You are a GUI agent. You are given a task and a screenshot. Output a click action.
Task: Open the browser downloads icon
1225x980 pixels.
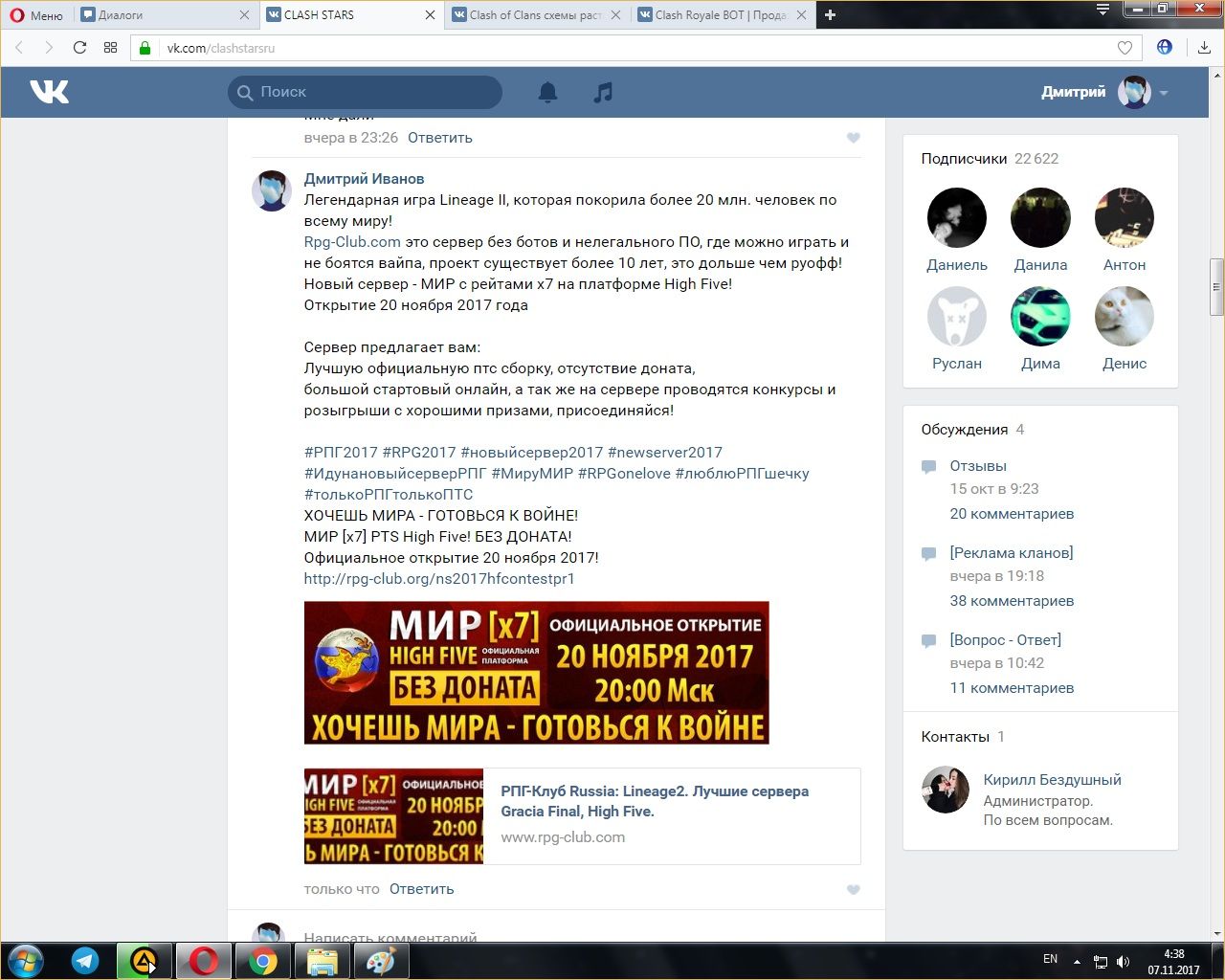point(1204,48)
